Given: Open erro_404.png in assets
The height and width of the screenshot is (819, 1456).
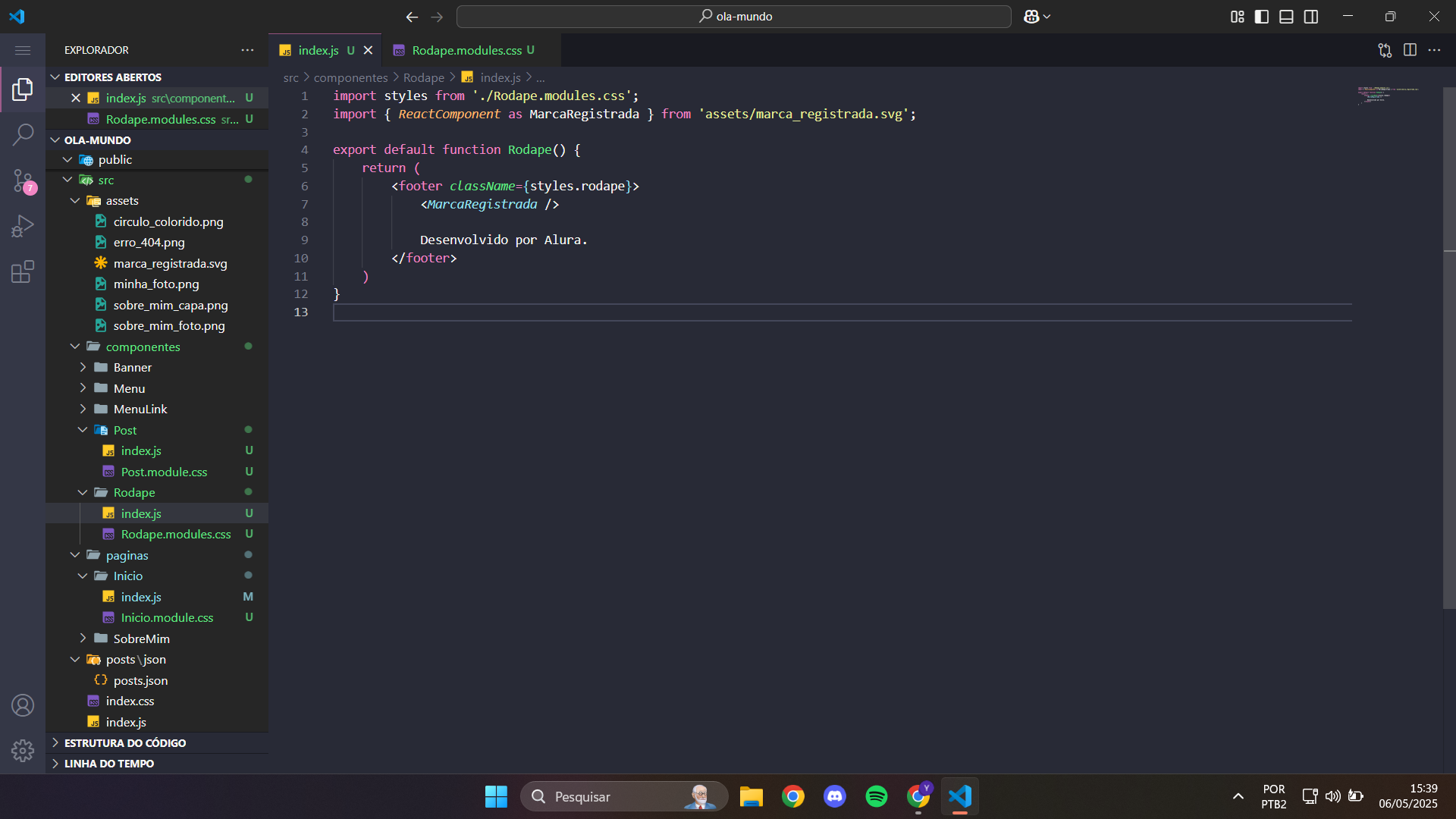Looking at the screenshot, I should [157, 243].
